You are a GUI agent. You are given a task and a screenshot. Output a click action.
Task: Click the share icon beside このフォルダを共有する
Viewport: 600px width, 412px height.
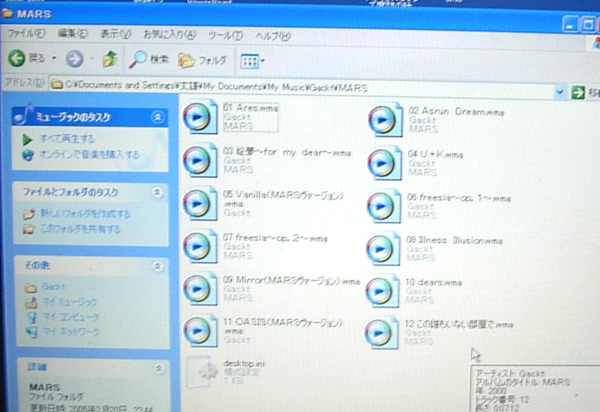pos(29,229)
